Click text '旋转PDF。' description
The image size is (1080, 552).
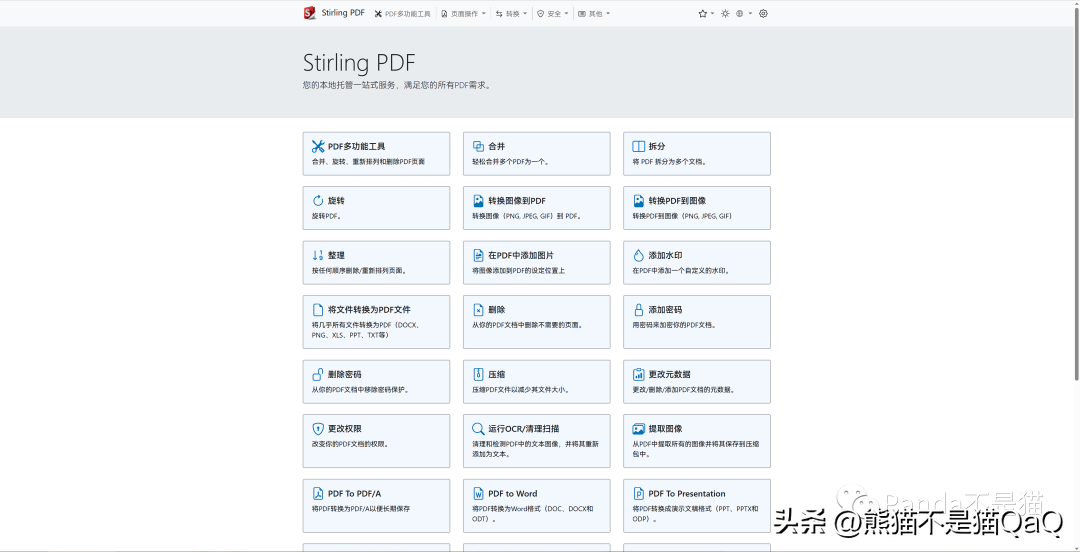(326, 216)
